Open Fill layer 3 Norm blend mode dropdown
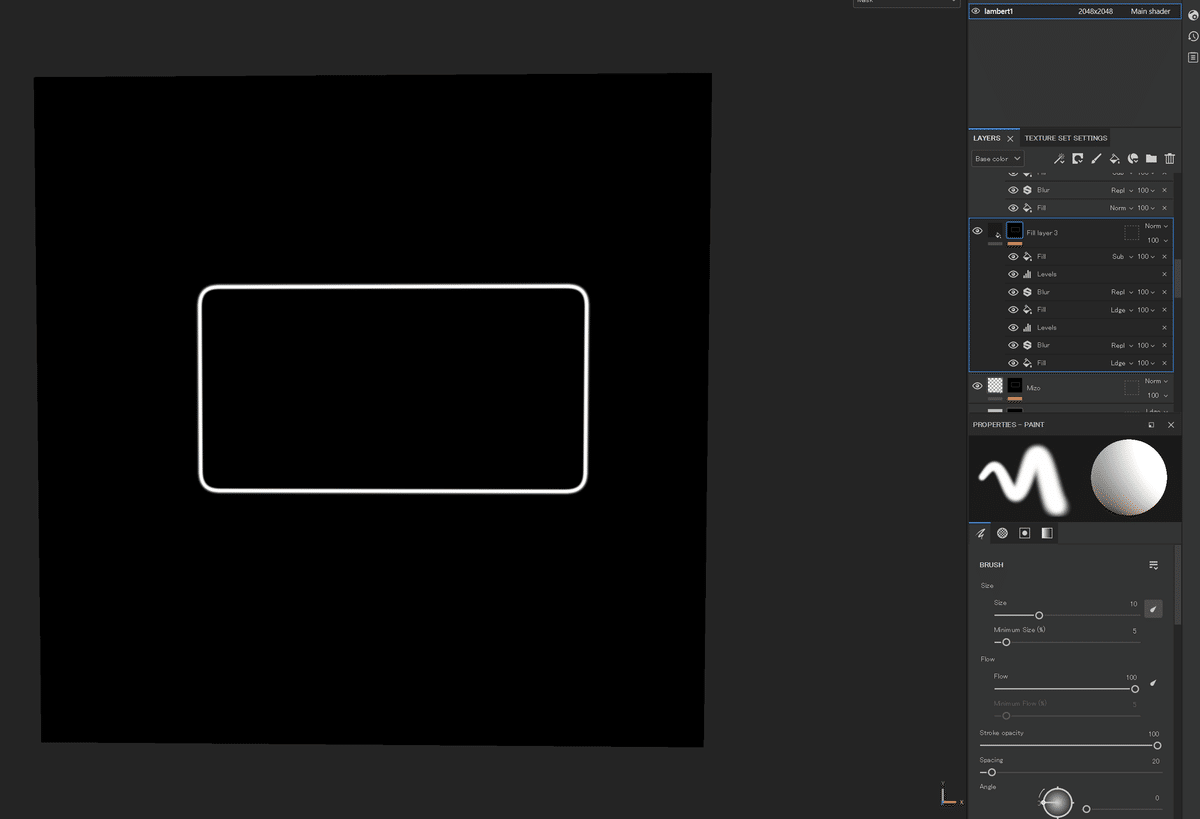The height and width of the screenshot is (819, 1200). 1156,226
